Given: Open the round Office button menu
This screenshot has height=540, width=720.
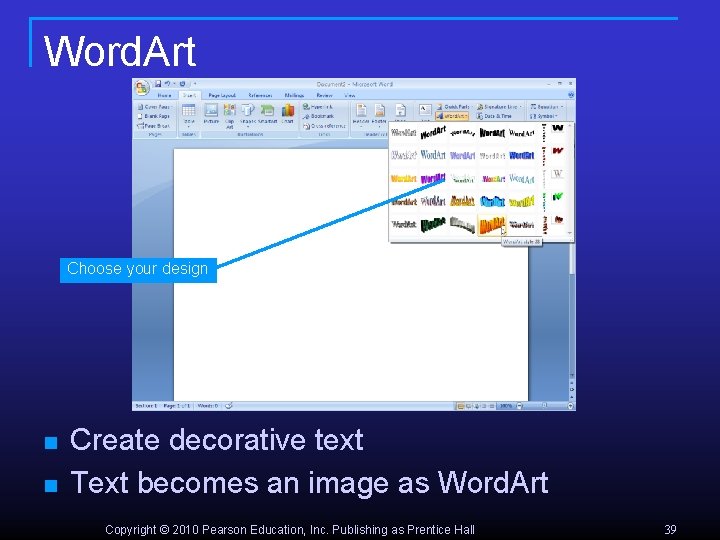Looking at the screenshot, I should [142, 88].
